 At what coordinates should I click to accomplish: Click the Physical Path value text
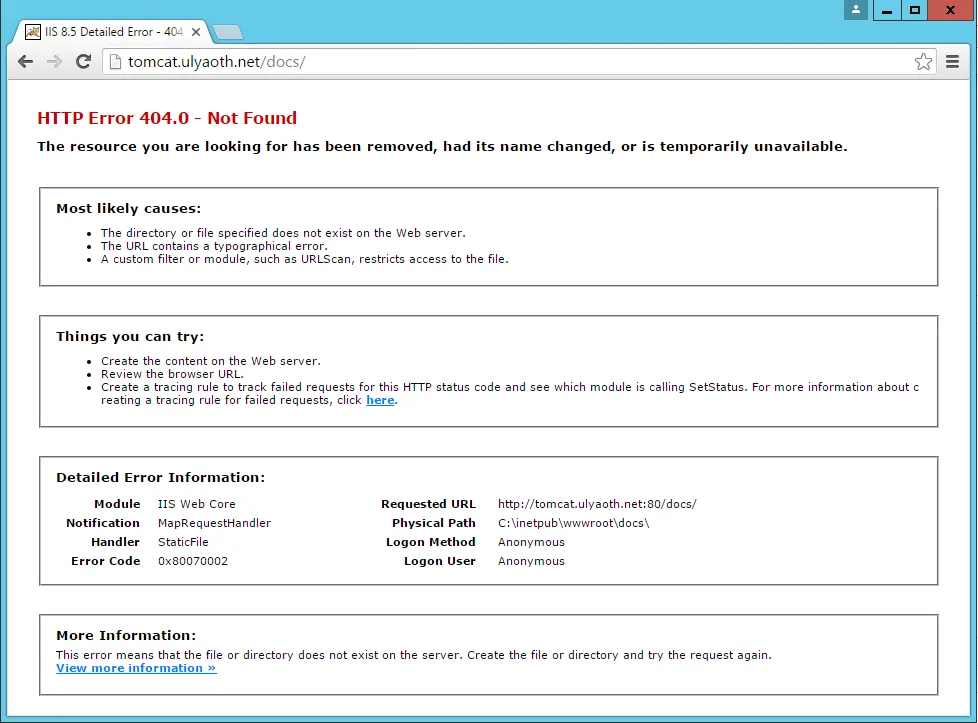pos(573,523)
